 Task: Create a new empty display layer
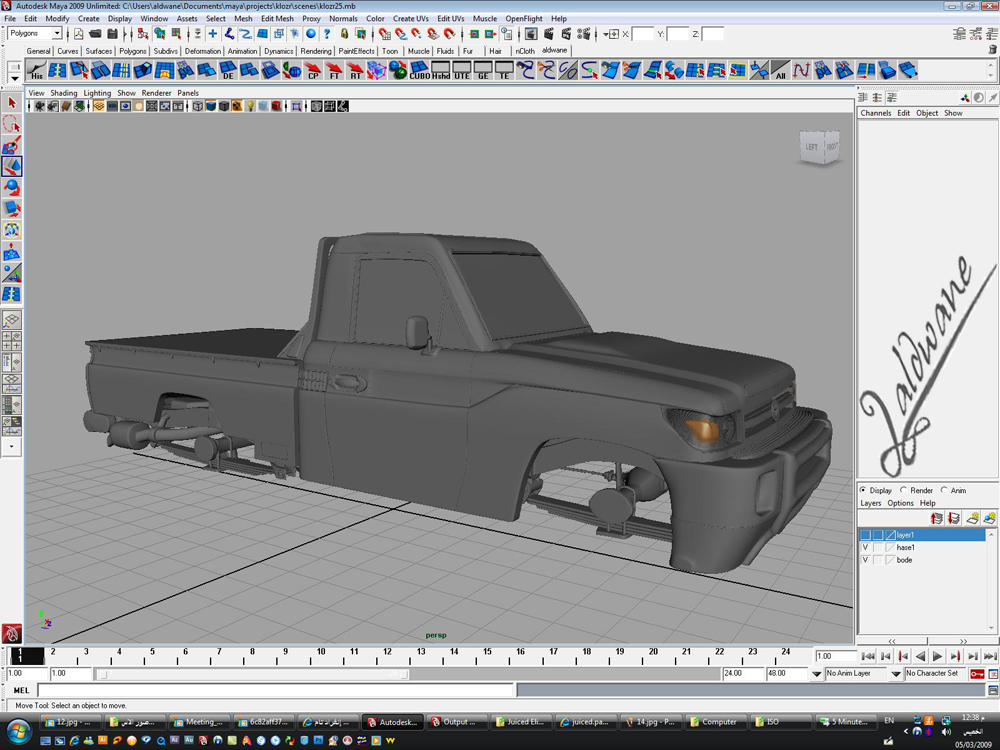point(973,518)
